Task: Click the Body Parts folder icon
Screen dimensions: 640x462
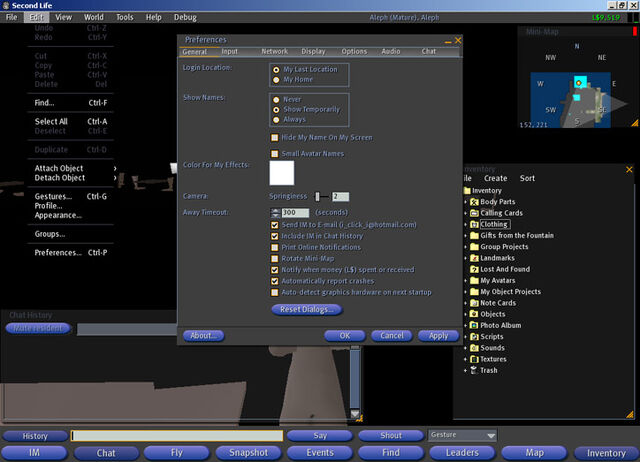Action: point(474,202)
